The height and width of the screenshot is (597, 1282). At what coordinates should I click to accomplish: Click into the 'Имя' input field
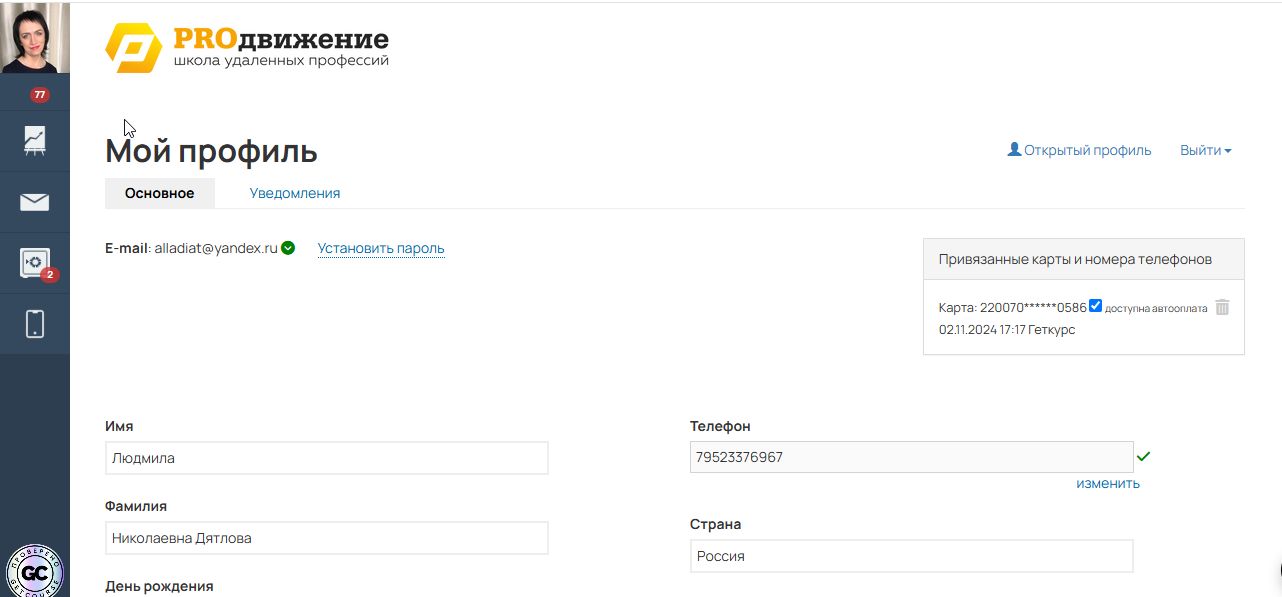coord(326,458)
